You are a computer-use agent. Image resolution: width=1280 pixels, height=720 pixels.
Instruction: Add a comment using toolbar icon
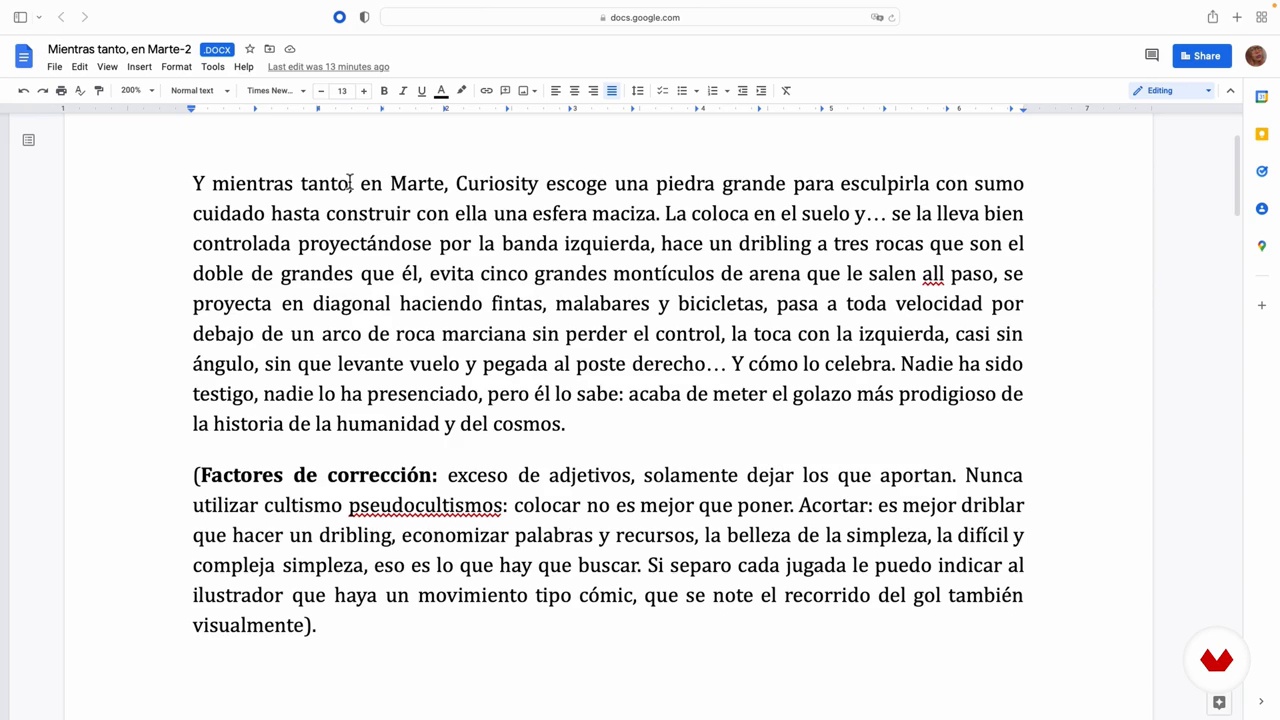[x=505, y=91]
